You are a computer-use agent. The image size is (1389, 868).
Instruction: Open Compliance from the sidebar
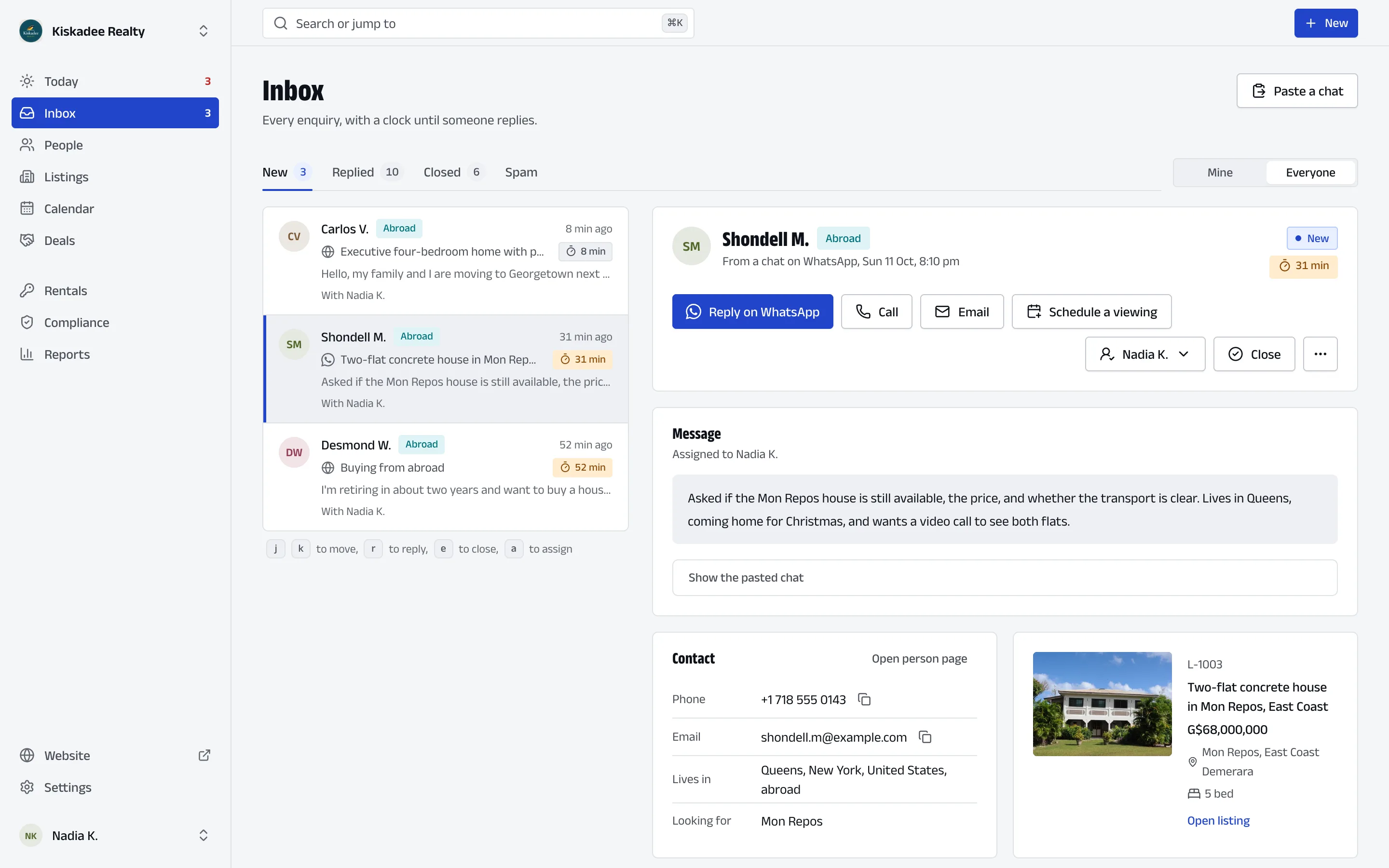tap(115, 322)
